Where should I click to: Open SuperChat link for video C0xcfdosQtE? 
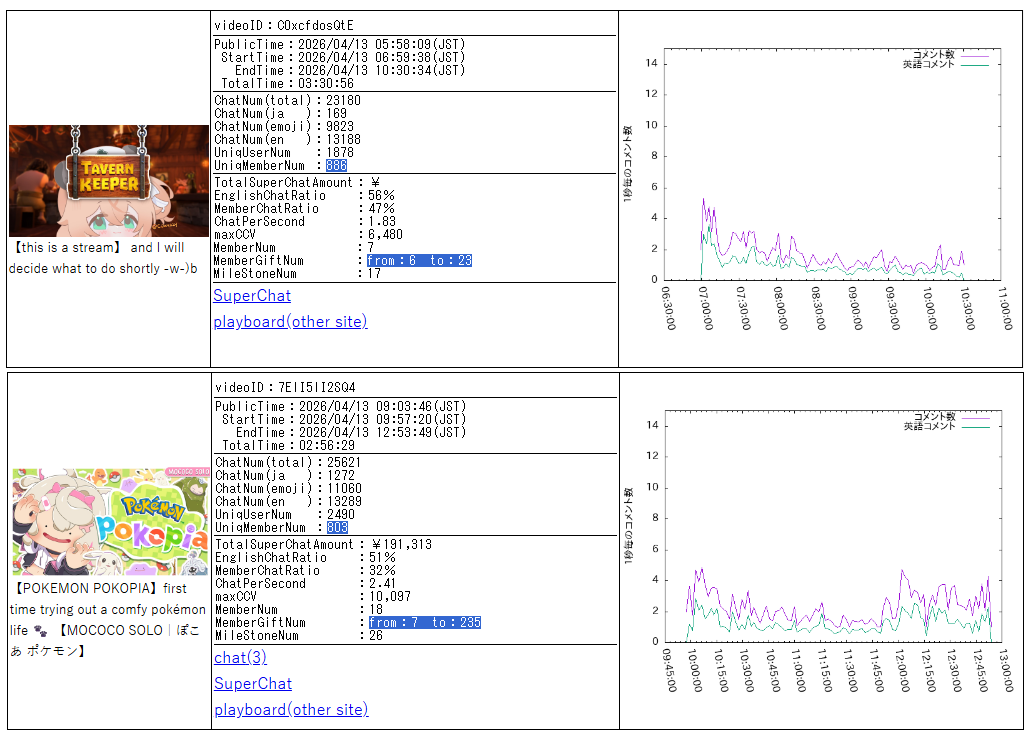click(x=252, y=296)
